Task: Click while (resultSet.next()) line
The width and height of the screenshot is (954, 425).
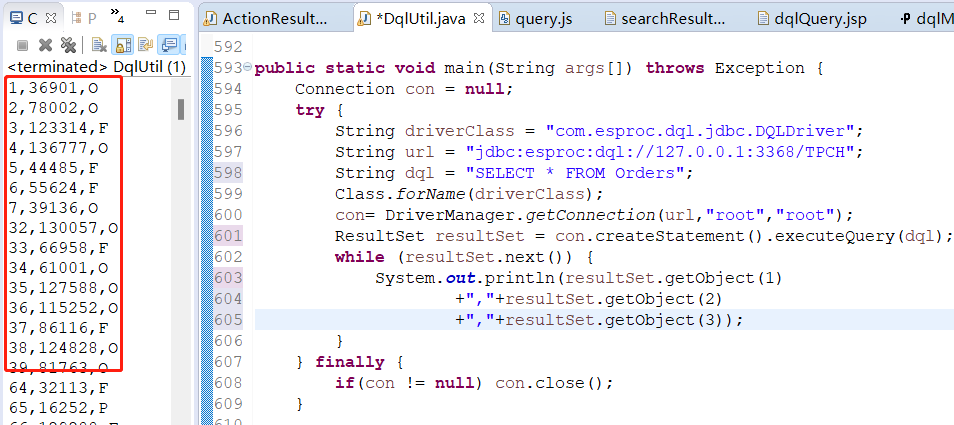Action: (x=464, y=257)
